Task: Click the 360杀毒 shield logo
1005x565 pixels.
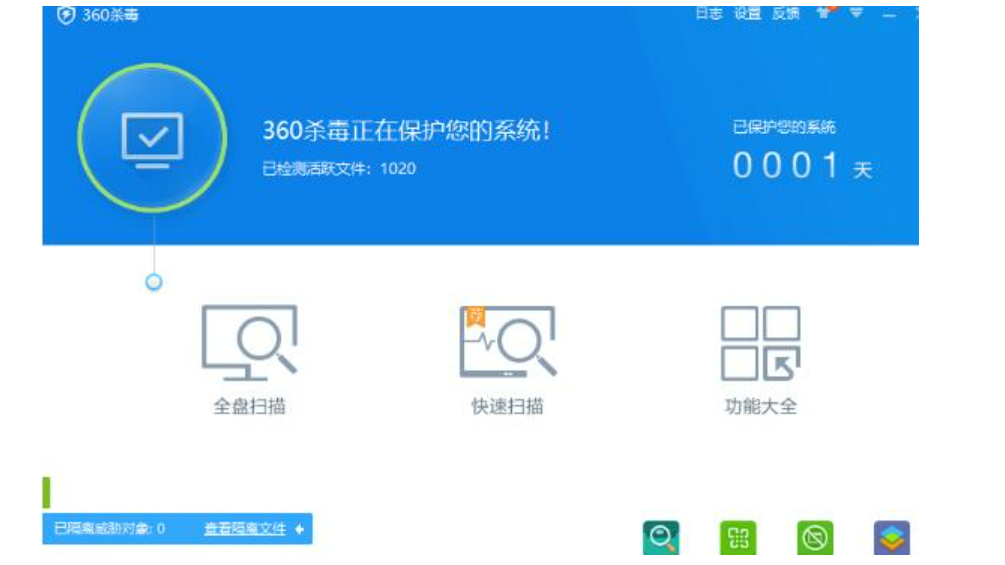Action: tap(67, 15)
